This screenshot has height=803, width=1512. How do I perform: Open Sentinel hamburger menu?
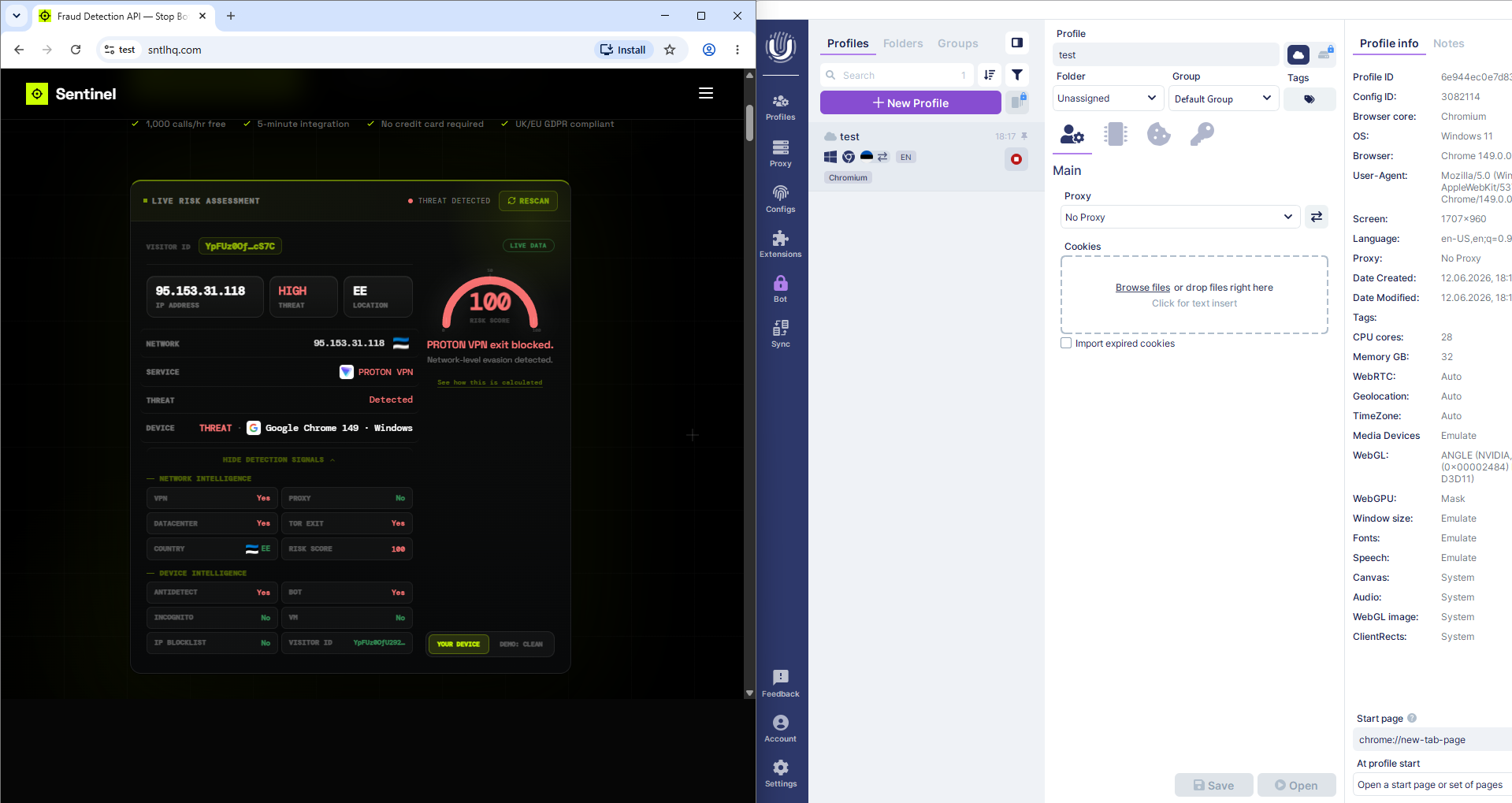pyautogui.click(x=706, y=93)
